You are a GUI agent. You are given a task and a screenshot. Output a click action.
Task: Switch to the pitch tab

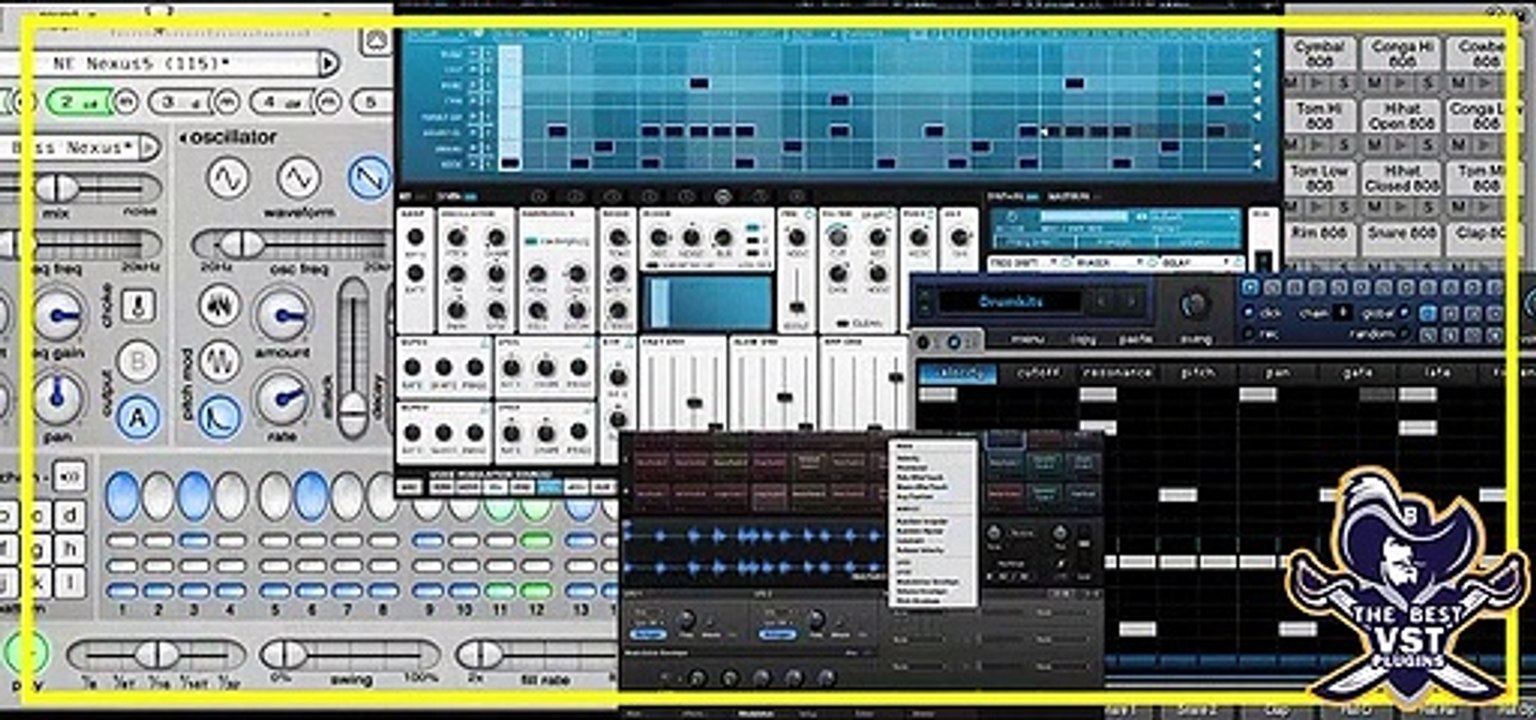coord(1197,373)
